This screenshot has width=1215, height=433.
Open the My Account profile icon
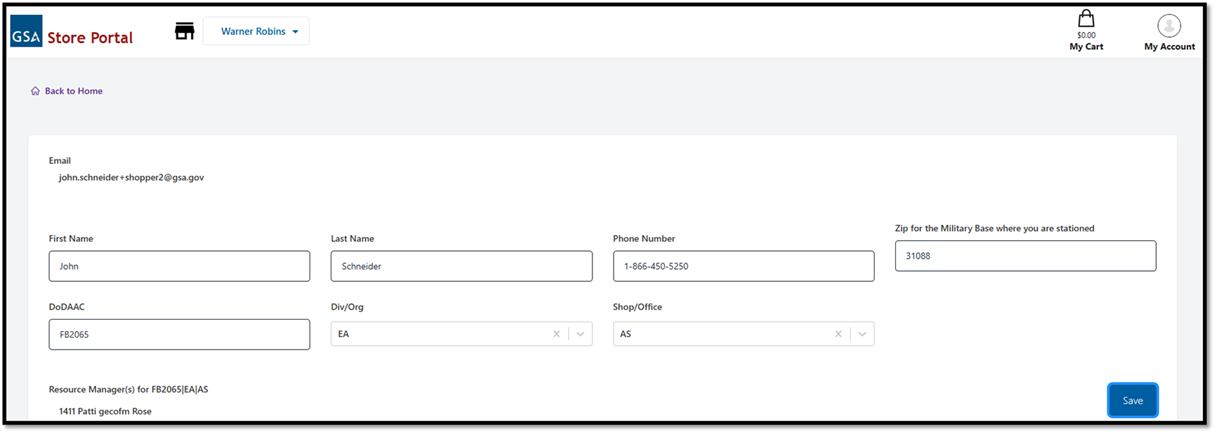[1169, 26]
